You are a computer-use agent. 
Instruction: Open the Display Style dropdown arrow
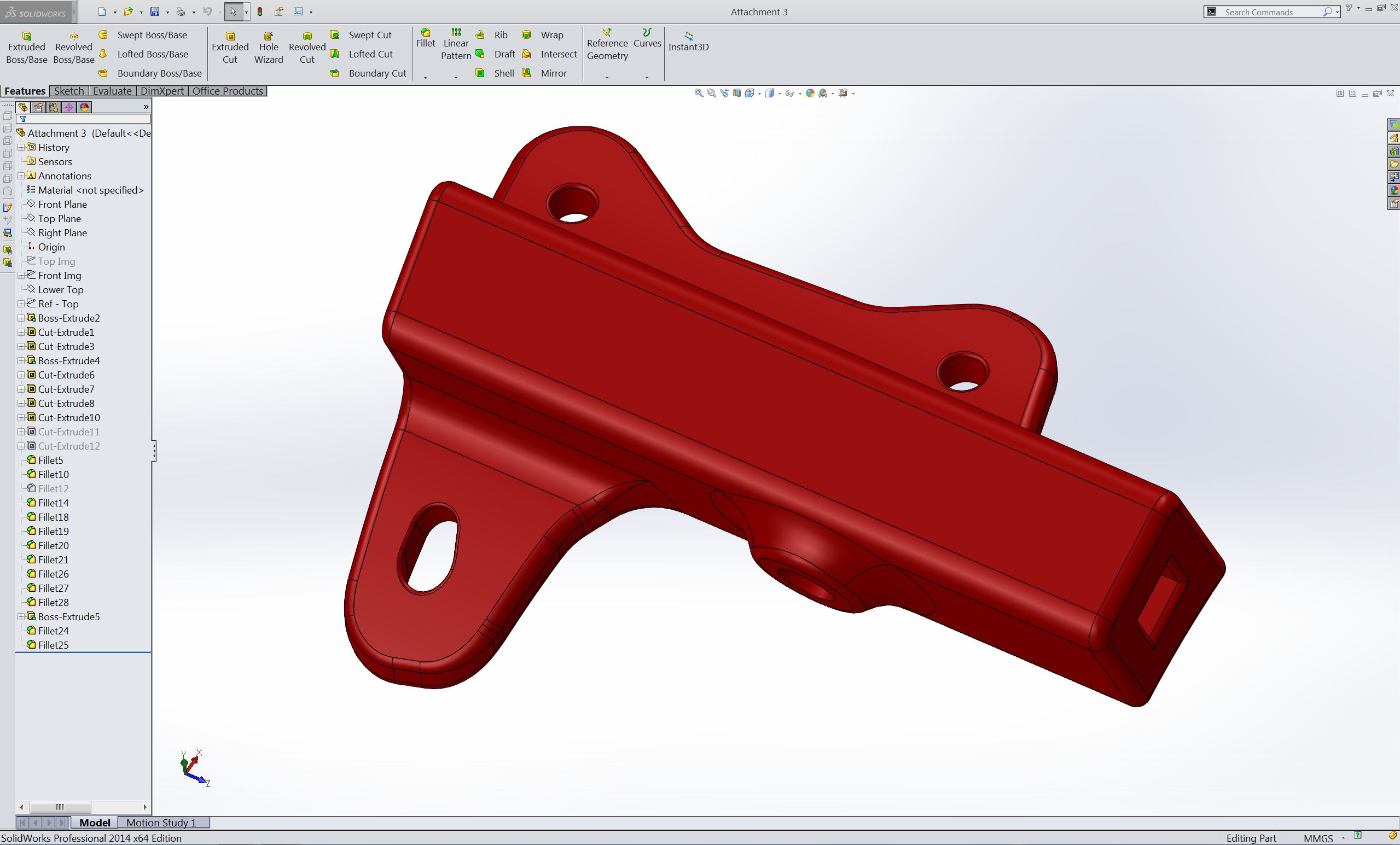point(780,94)
